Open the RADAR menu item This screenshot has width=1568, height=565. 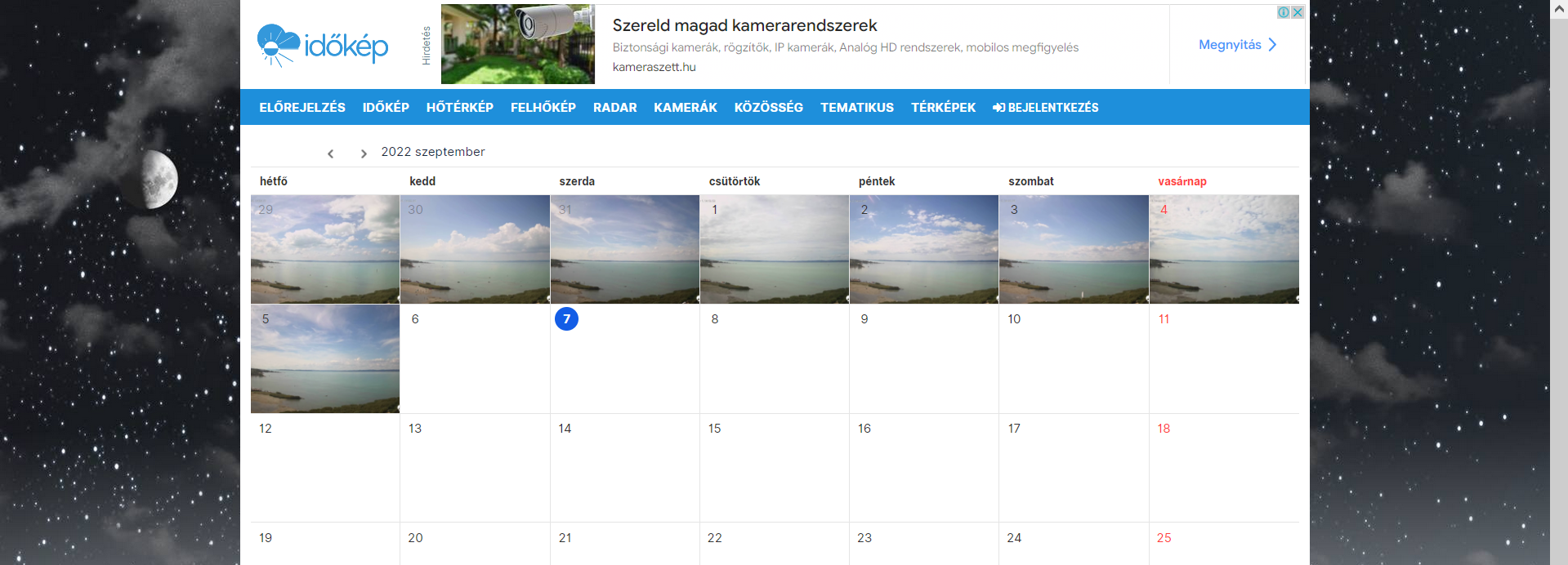click(615, 108)
